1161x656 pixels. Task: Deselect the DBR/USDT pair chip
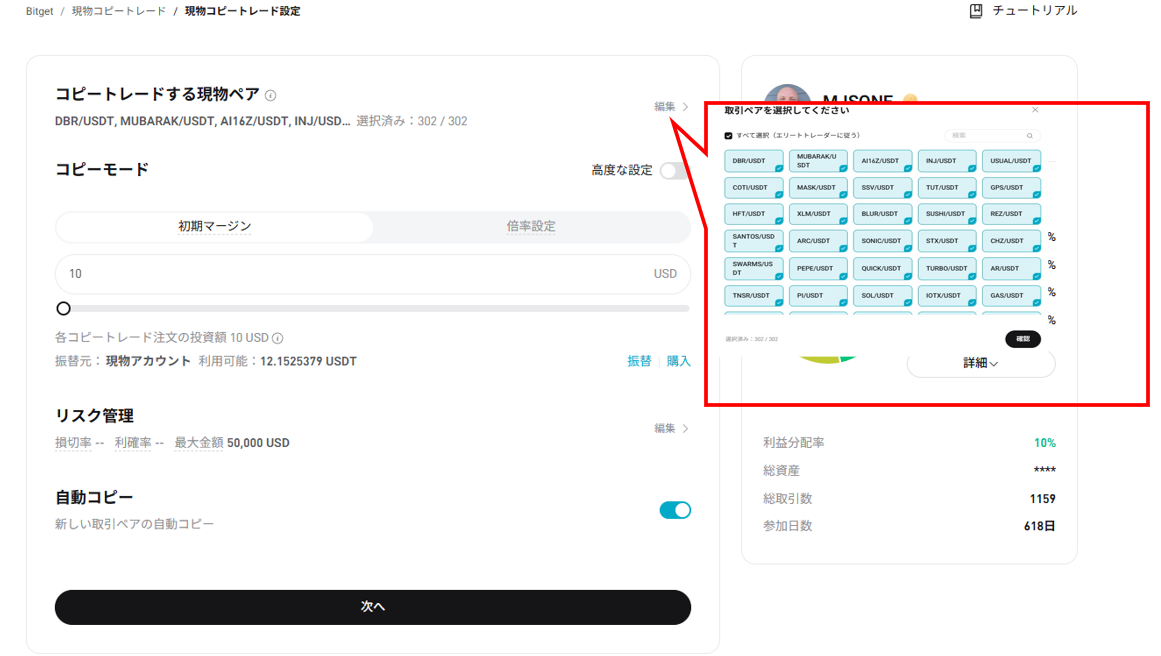pyautogui.click(x=754, y=161)
